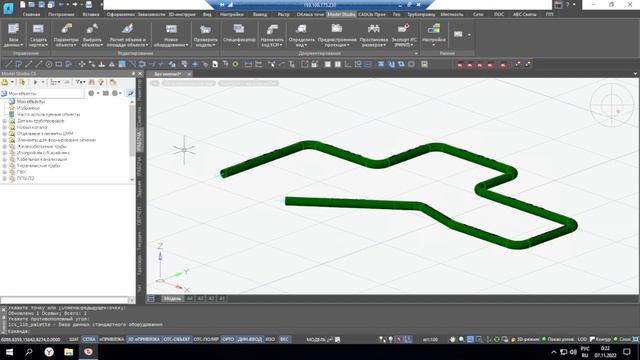Select Избранное in object tree

(28, 108)
